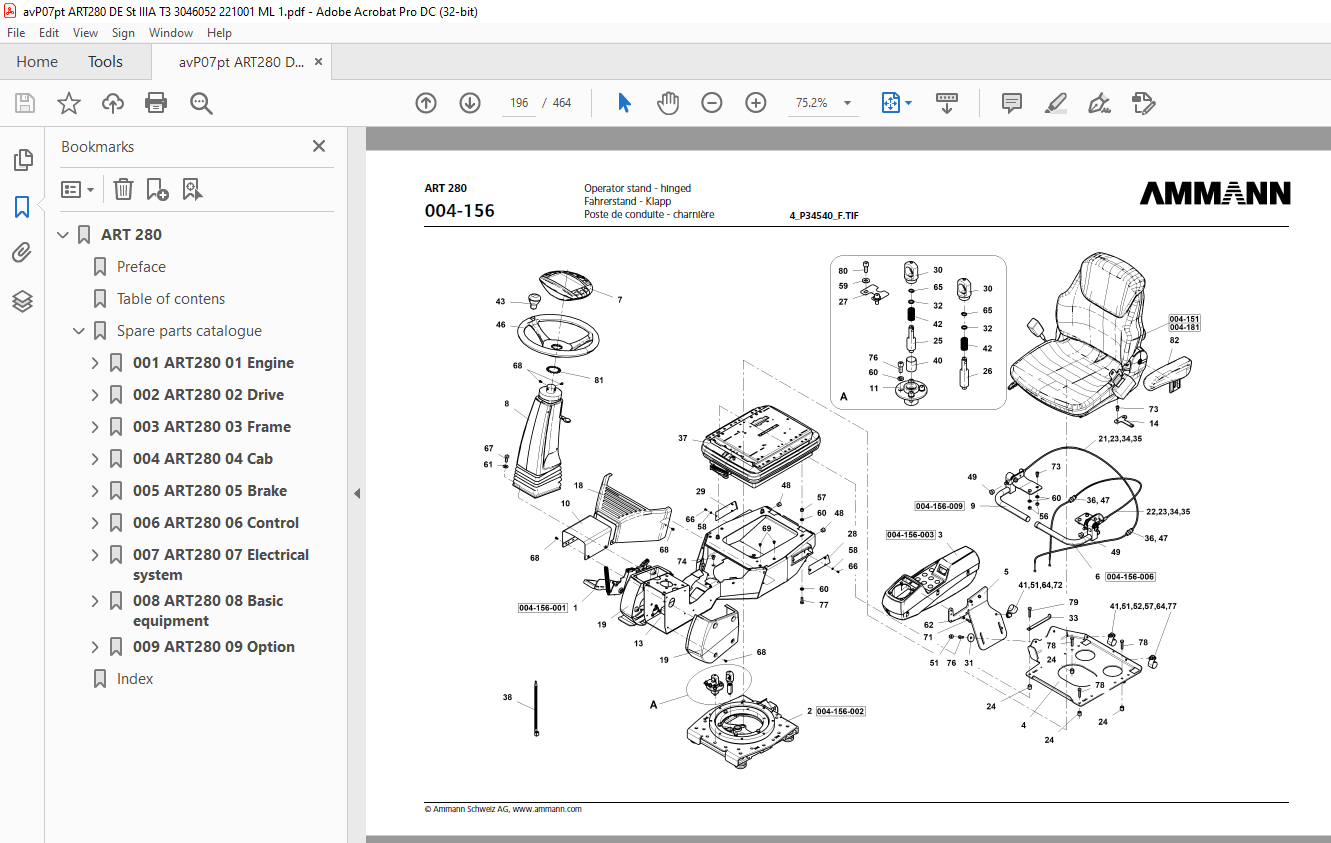Collapse the navigation pane with the arrow
Image resolution: width=1331 pixels, height=843 pixels.
(x=357, y=493)
